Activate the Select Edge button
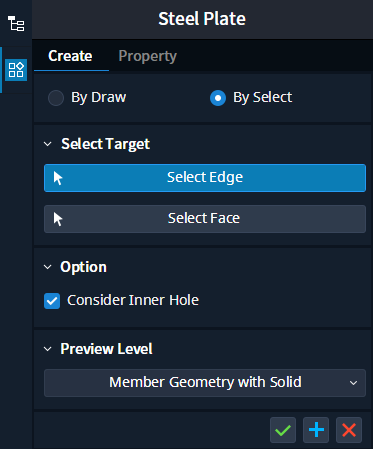The image size is (373, 449). [205, 178]
